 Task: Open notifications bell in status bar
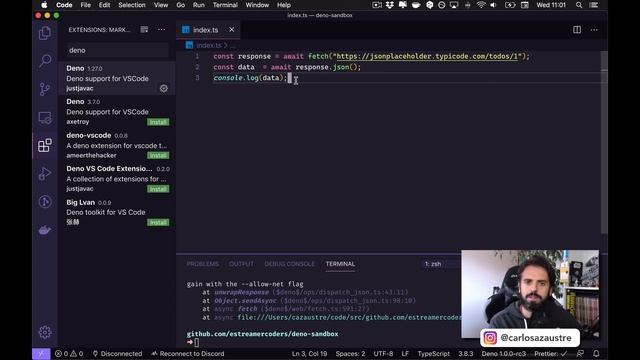[596, 353]
